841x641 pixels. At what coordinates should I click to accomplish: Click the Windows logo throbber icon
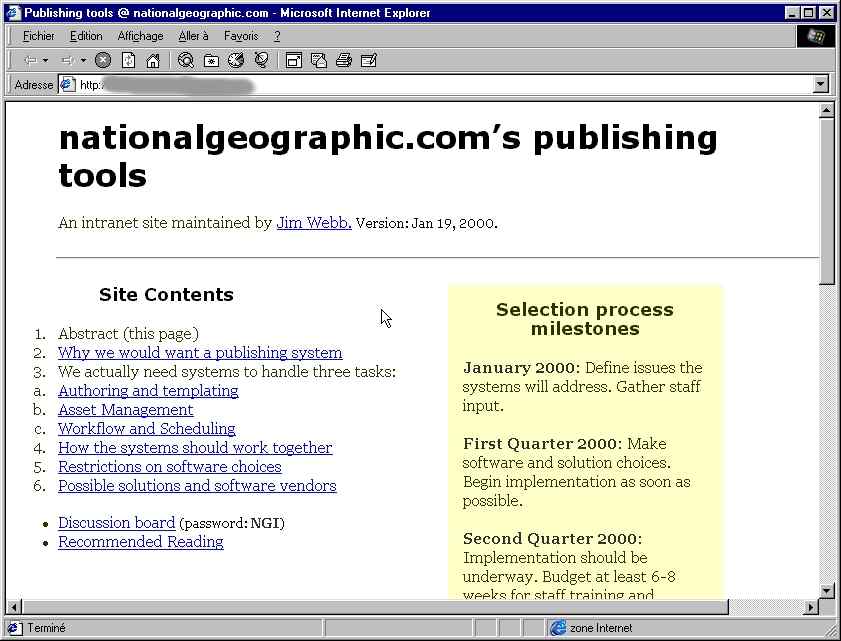pos(815,36)
